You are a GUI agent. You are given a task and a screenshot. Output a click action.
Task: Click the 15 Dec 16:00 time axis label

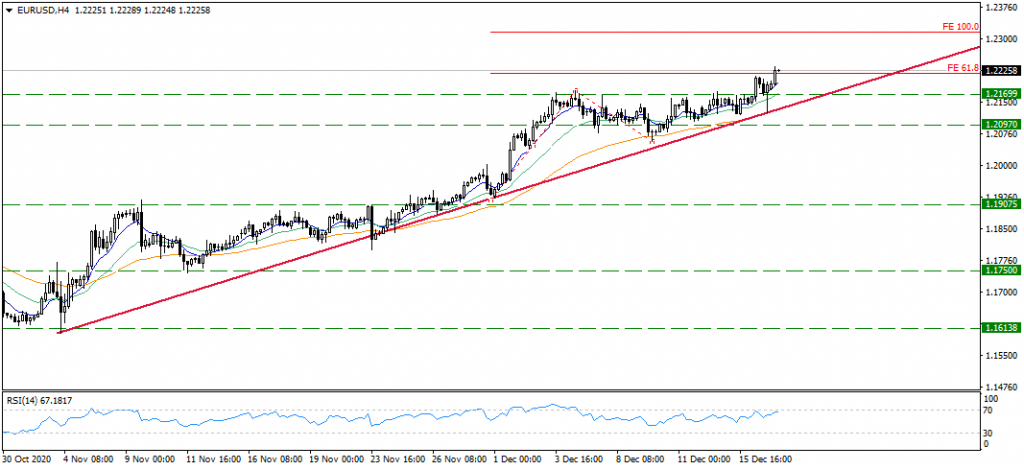point(767,459)
